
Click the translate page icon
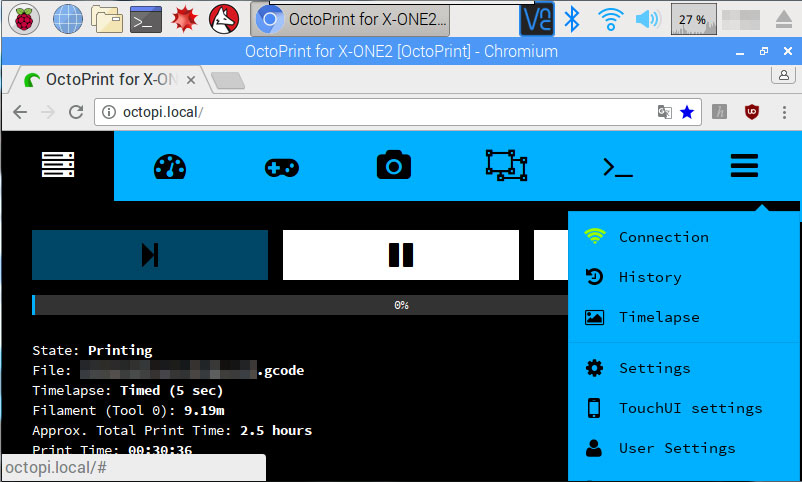(664, 112)
